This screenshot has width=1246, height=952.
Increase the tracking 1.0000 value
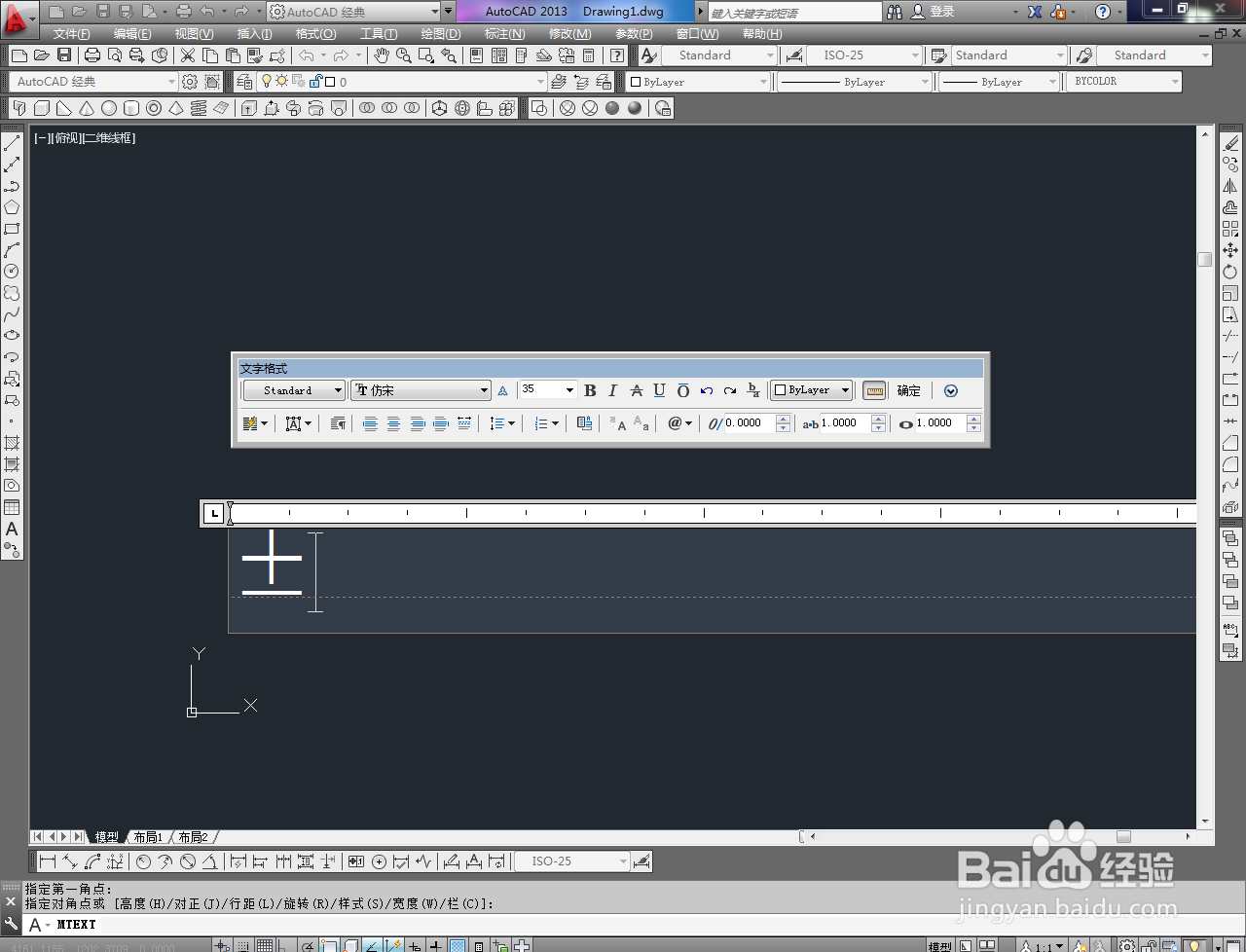click(879, 419)
